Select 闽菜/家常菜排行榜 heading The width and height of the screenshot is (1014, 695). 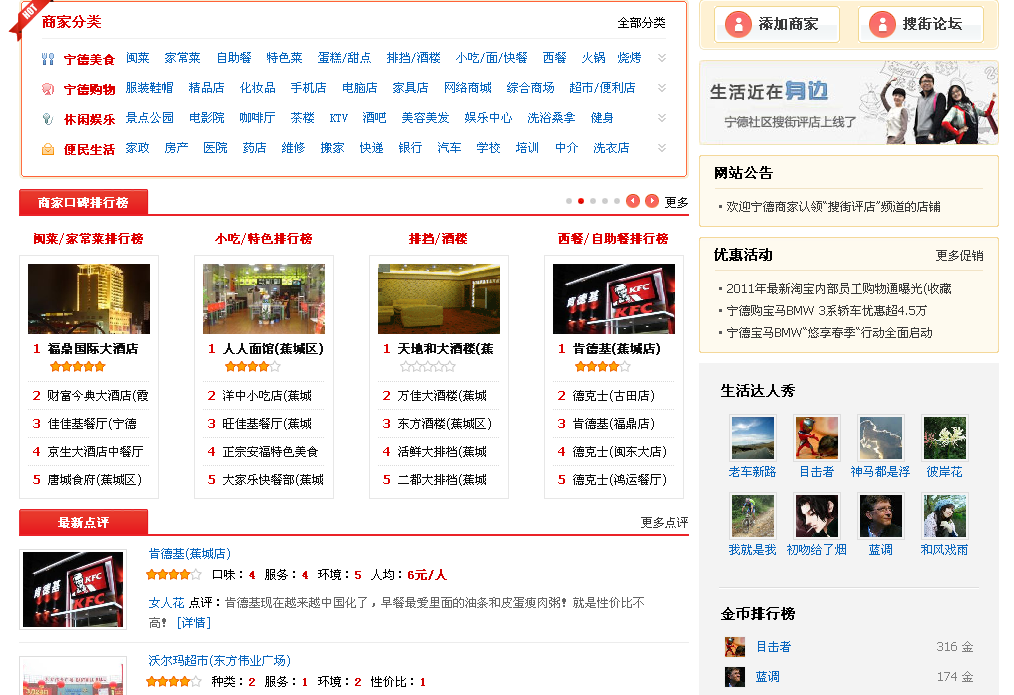[x=89, y=239]
